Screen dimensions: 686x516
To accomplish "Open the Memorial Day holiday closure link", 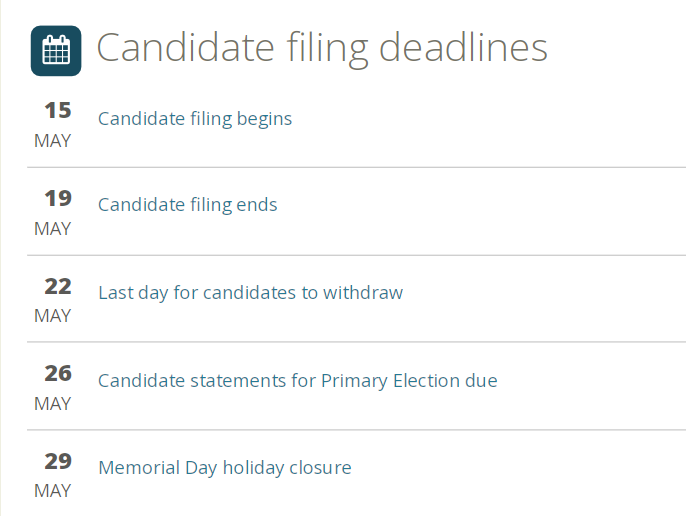I will [225, 468].
